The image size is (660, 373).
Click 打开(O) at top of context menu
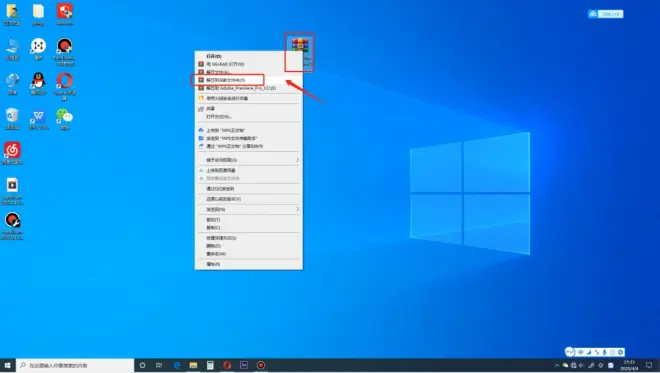pos(248,56)
